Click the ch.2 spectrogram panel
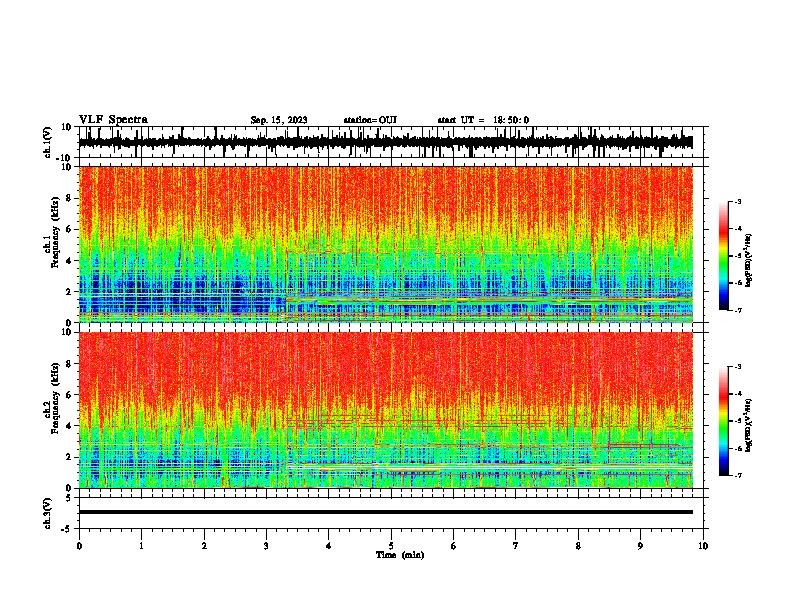The height and width of the screenshot is (612, 792). click(386, 410)
